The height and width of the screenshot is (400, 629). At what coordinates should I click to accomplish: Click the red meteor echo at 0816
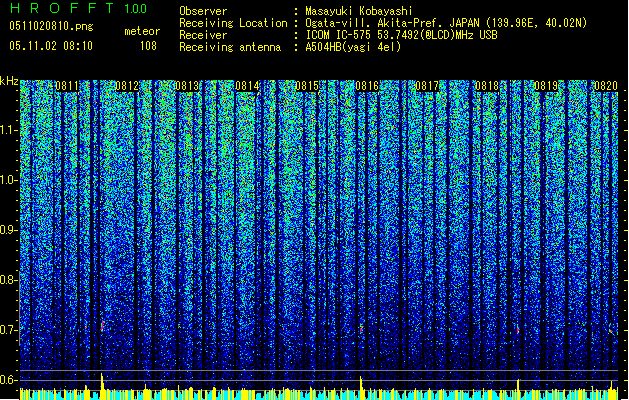pos(361,329)
